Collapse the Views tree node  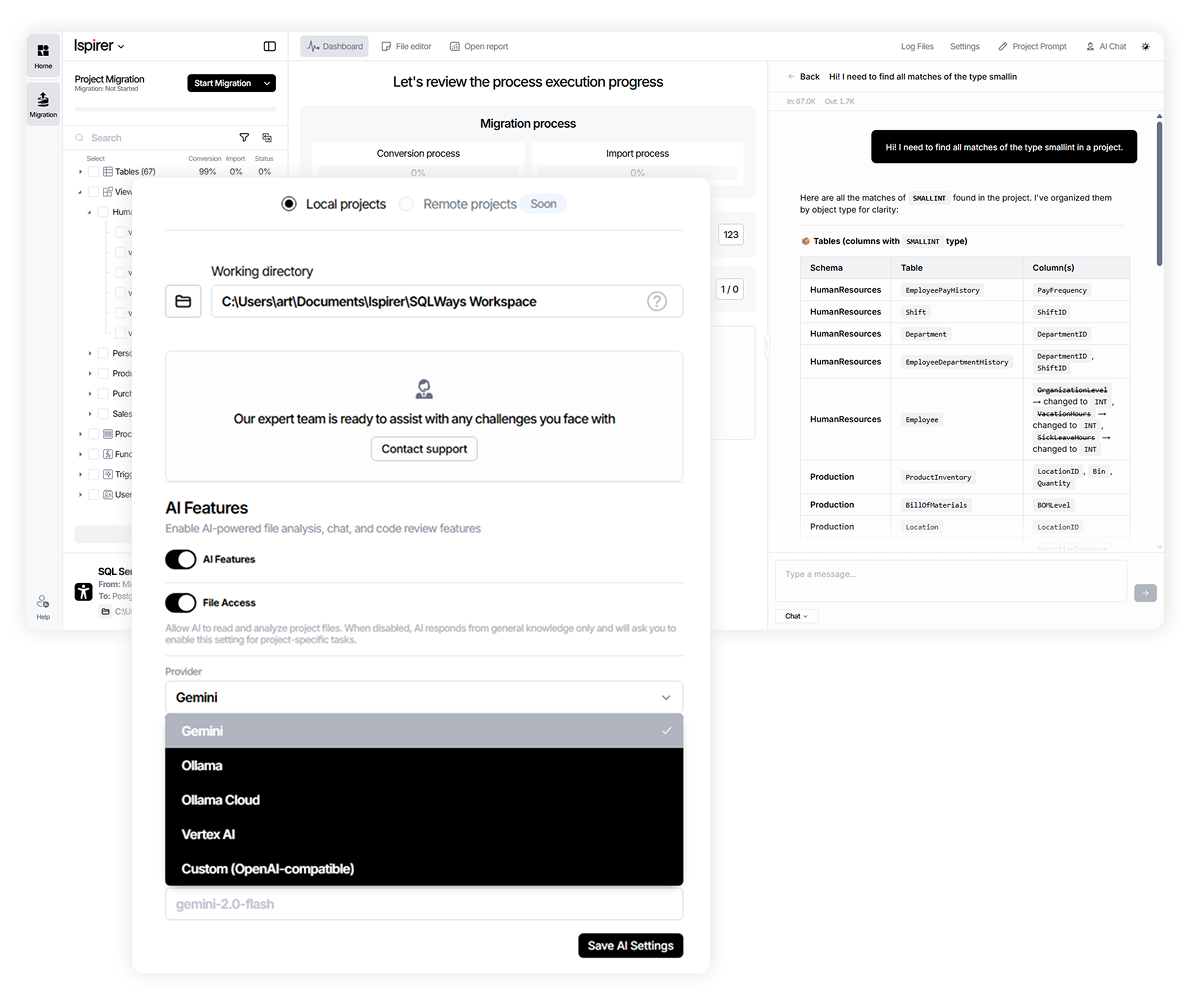81,192
